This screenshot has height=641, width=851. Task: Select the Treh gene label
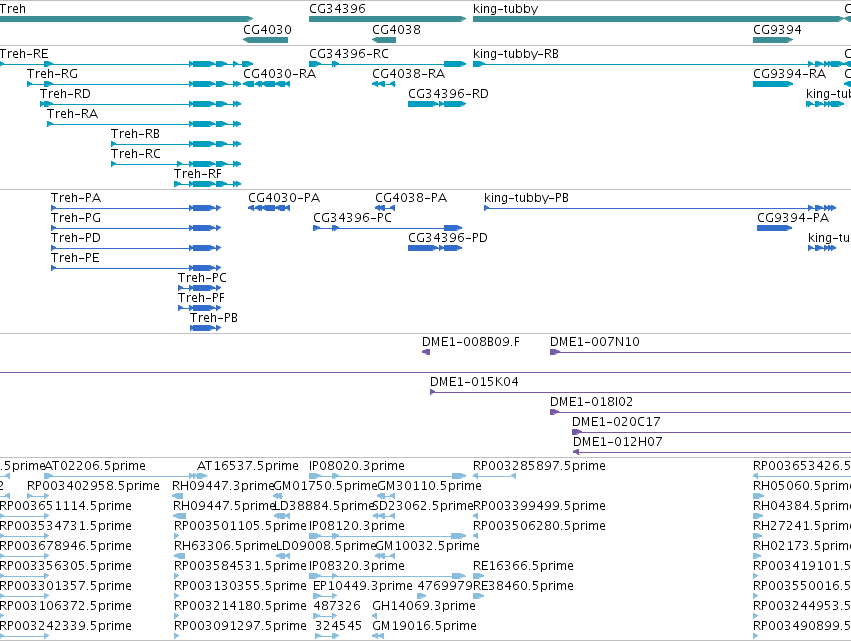point(13,9)
